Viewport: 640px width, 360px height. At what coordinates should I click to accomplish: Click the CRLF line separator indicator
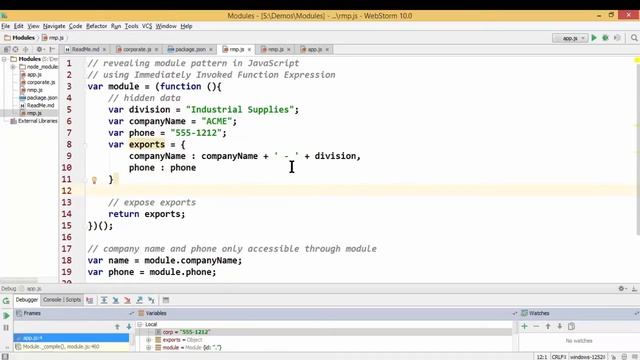[x=559, y=357]
